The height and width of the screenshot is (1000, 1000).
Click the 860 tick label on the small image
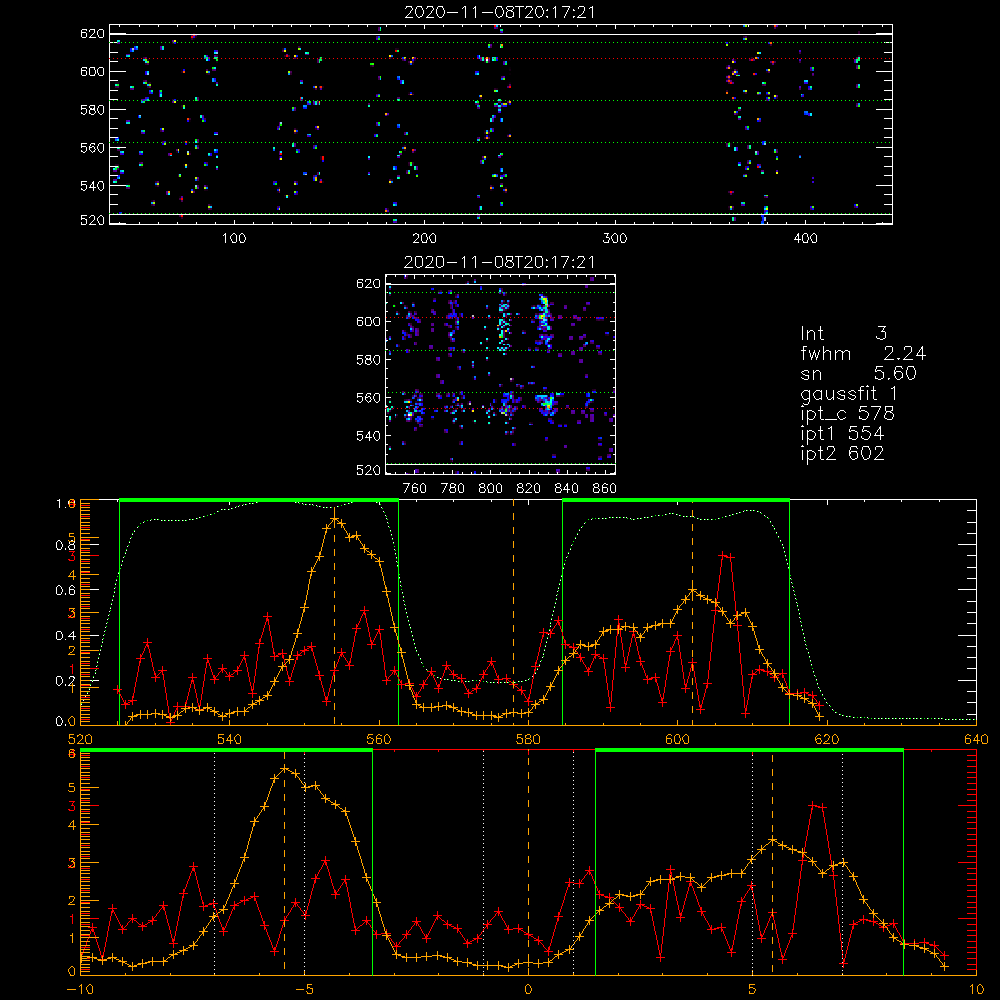[x=605, y=489]
